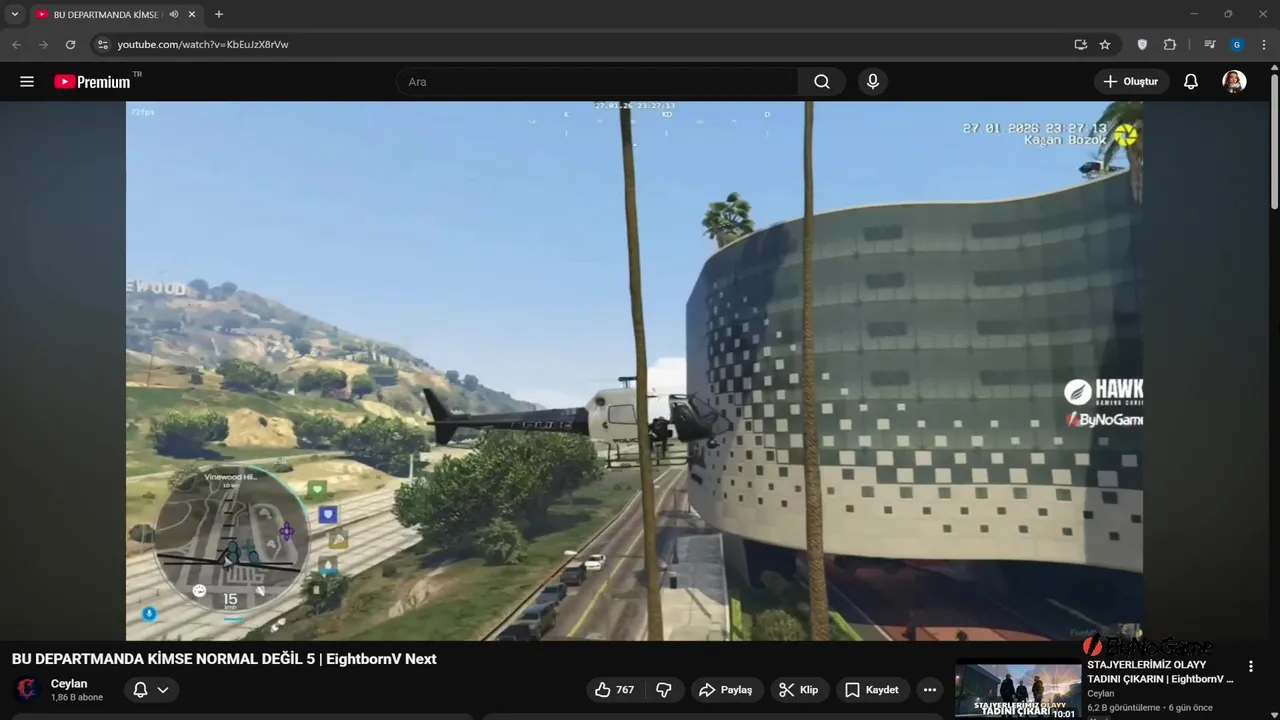Save the video with the Kaydet button
The height and width of the screenshot is (720, 1280).
point(873,690)
